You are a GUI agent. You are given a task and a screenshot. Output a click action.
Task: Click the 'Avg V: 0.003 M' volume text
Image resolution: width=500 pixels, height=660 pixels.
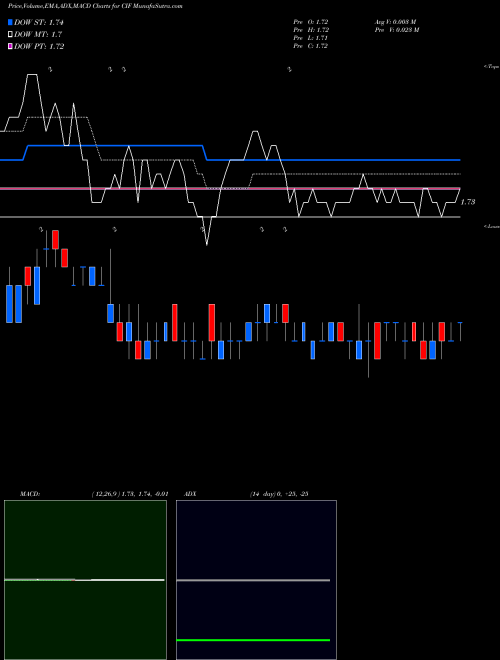(x=395, y=21)
